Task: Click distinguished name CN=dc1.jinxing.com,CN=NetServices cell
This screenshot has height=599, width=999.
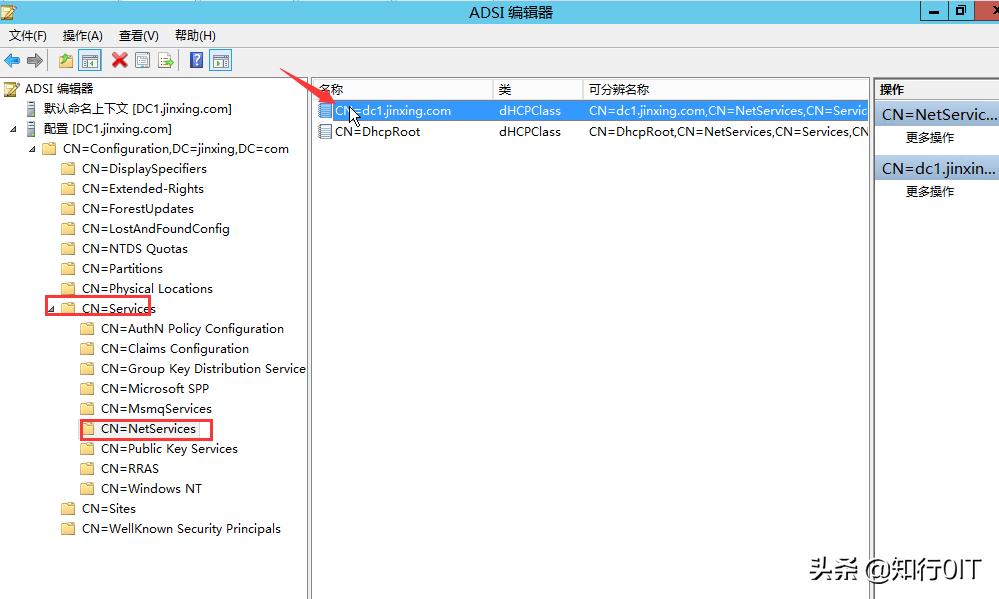Action: [x=728, y=111]
